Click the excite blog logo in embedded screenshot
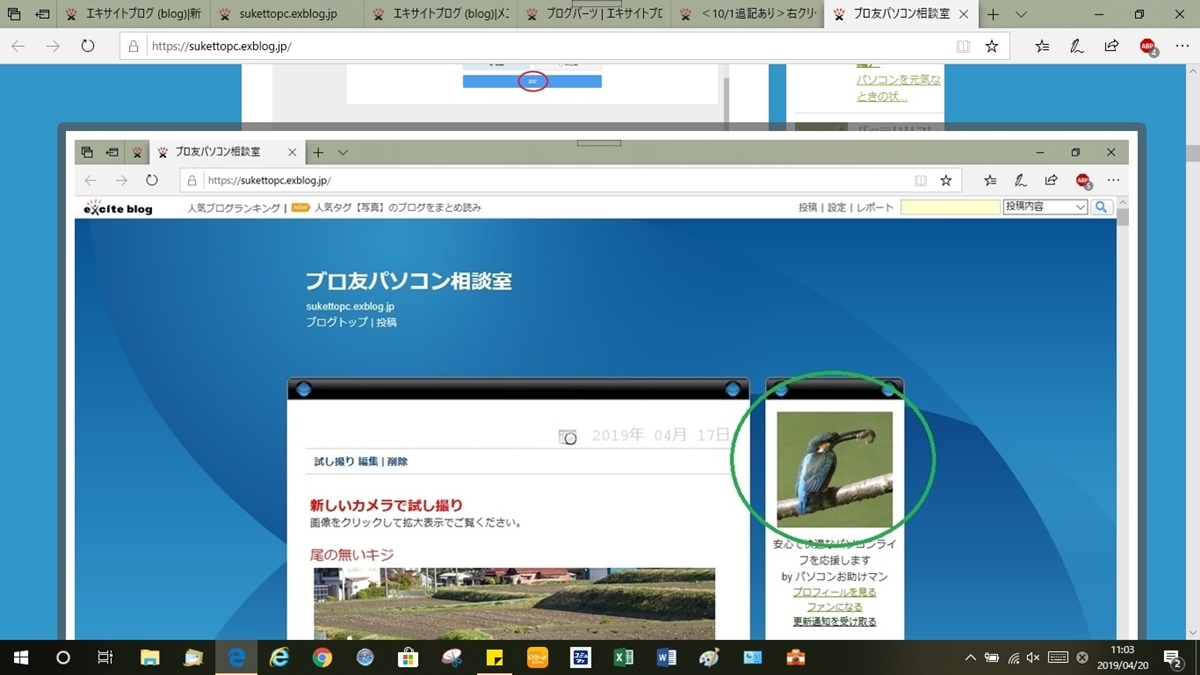The width and height of the screenshot is (1200, 675). click(x=118, y=208)
